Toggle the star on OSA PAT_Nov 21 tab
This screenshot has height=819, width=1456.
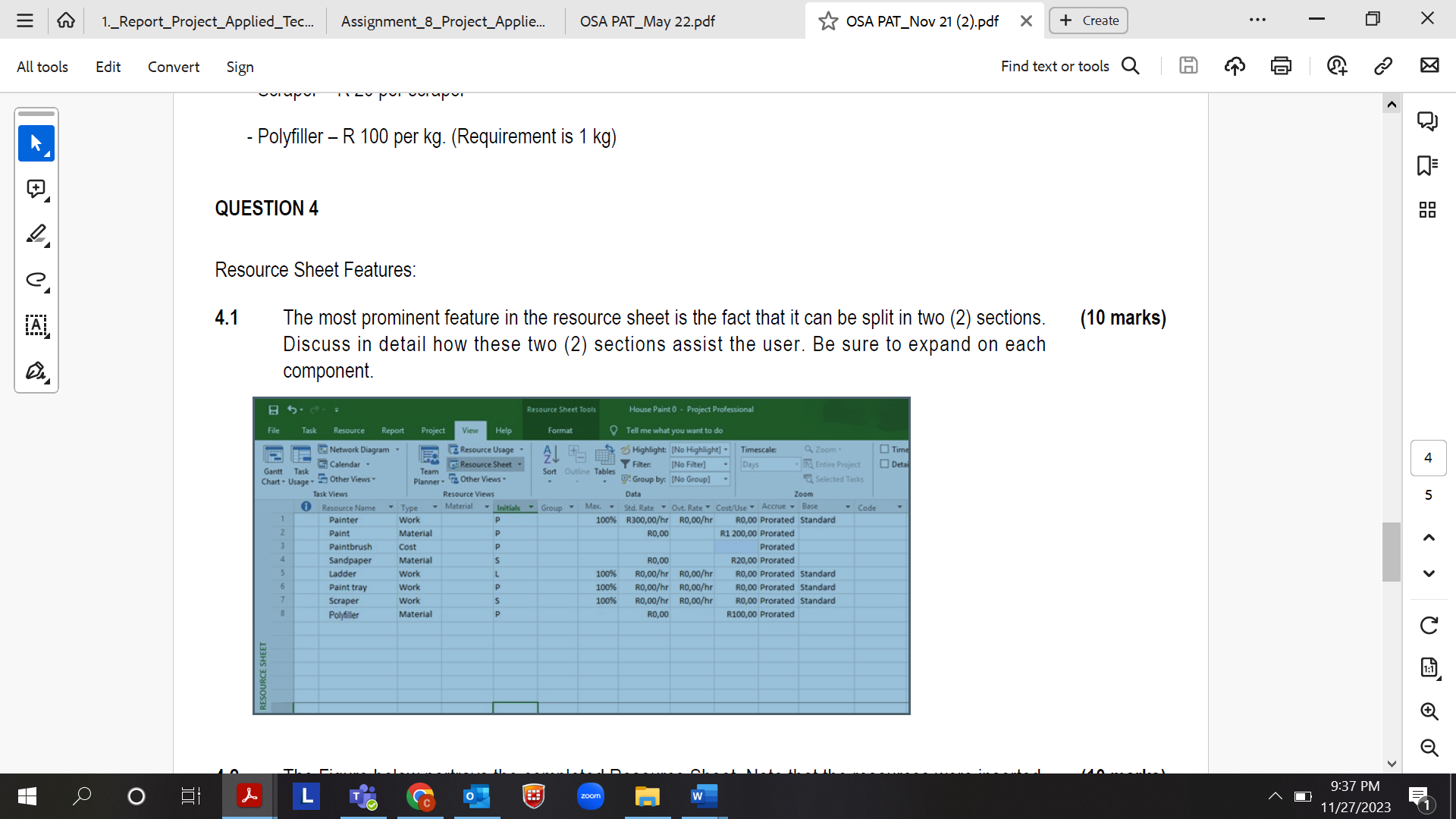coord(826,21)
